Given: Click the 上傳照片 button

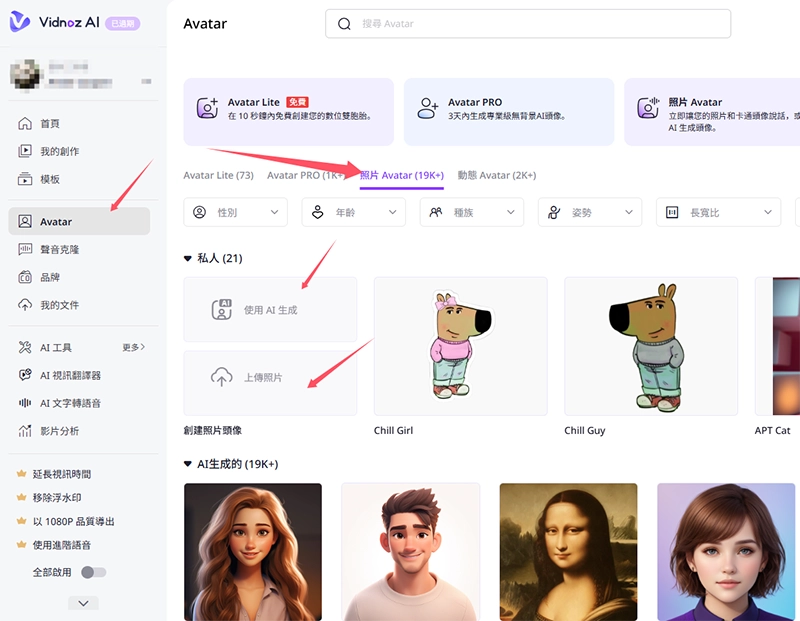Looking at the screenshot, I should 270,383.
